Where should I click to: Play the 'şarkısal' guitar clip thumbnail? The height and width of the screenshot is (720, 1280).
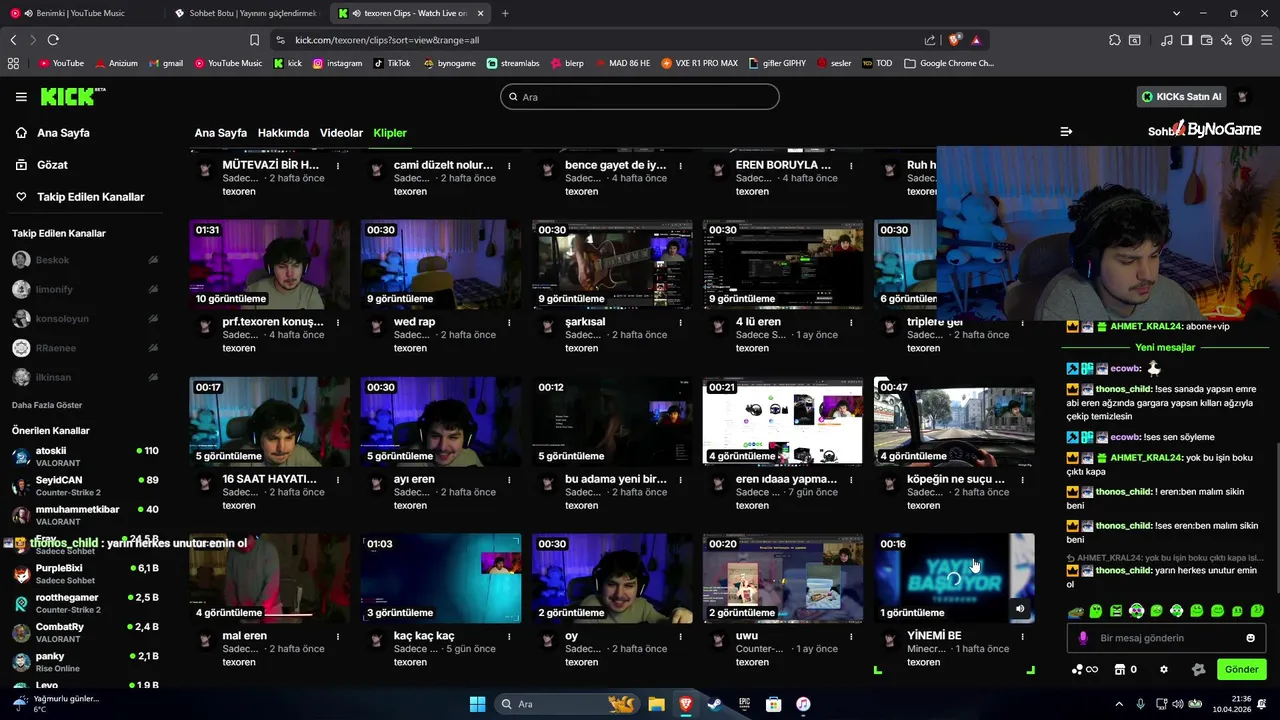click(x=612, y=264)
